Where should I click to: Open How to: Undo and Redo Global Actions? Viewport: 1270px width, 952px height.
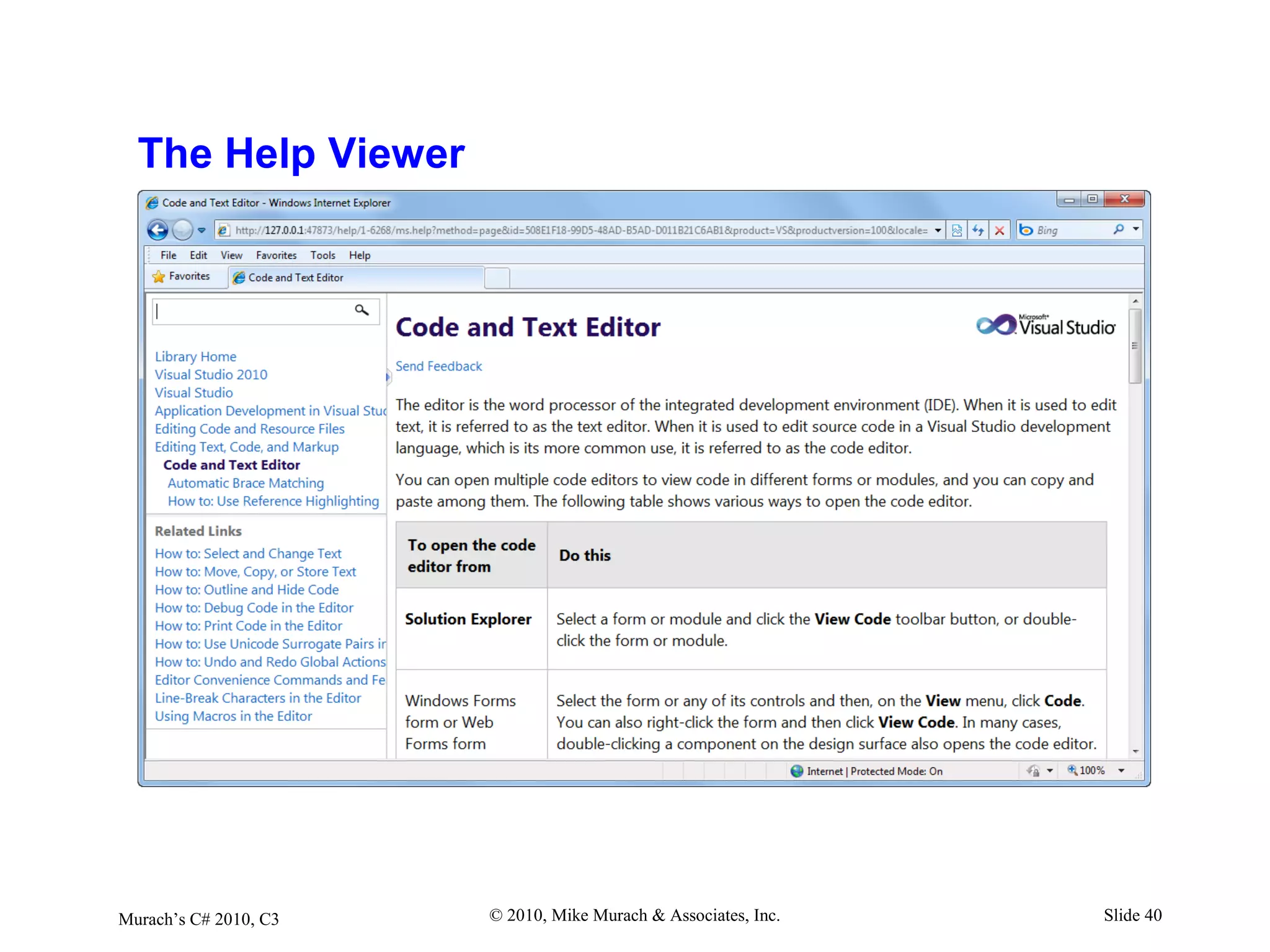(x=270, y=662)
